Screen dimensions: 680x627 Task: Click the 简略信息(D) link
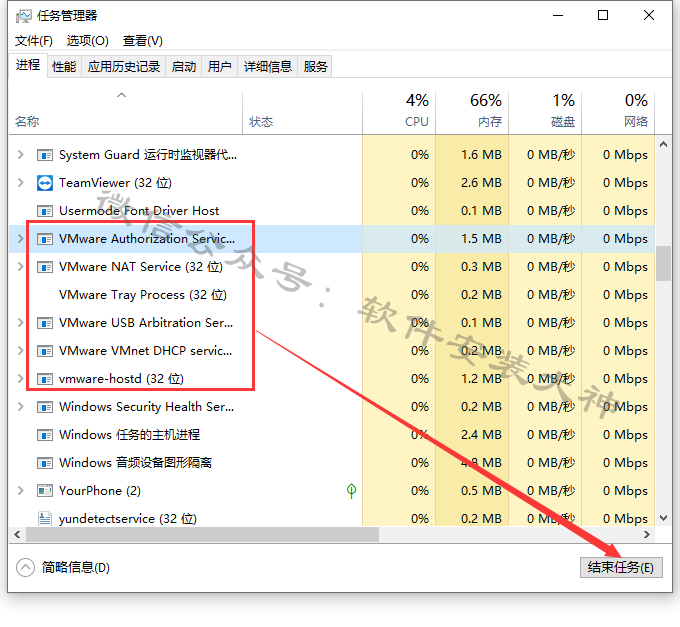point(75,568)
